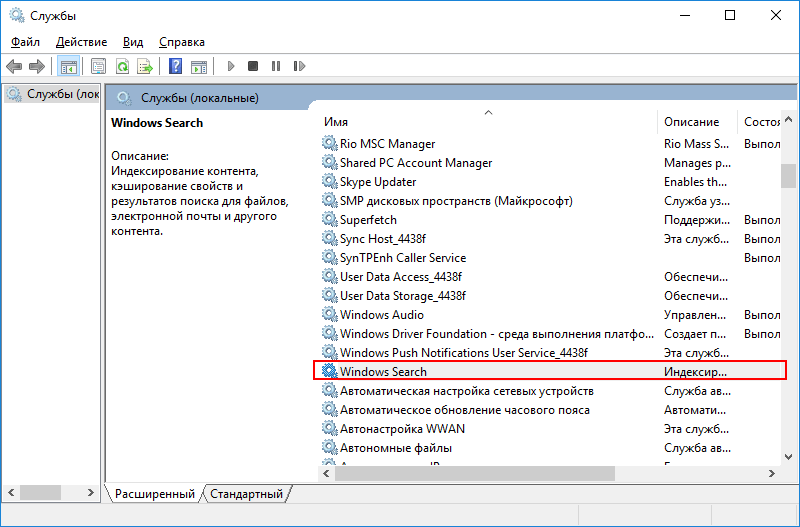Click the Back arrow toolbar icon

tap(14, 66)
